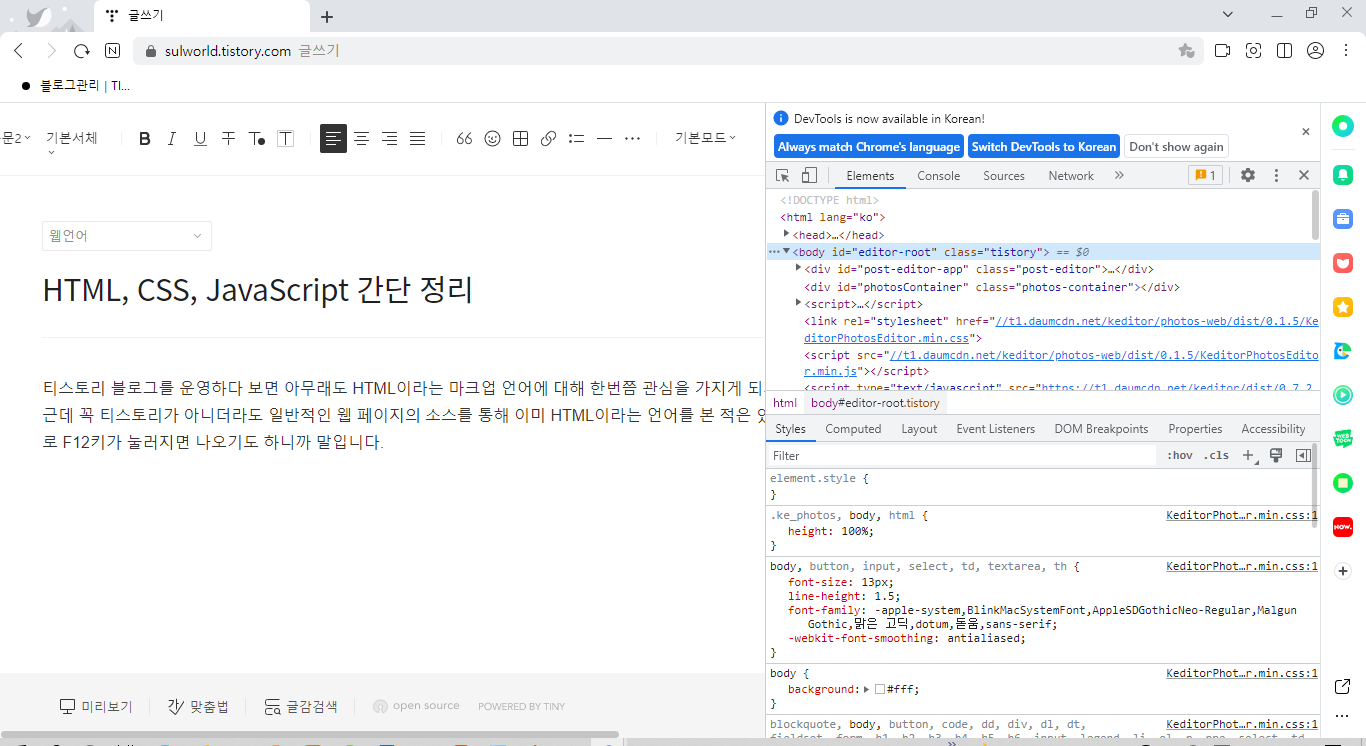This screenshot has height=746, width=1366.
Task: Click Always match Chrome's language
Action: [869, 147]
